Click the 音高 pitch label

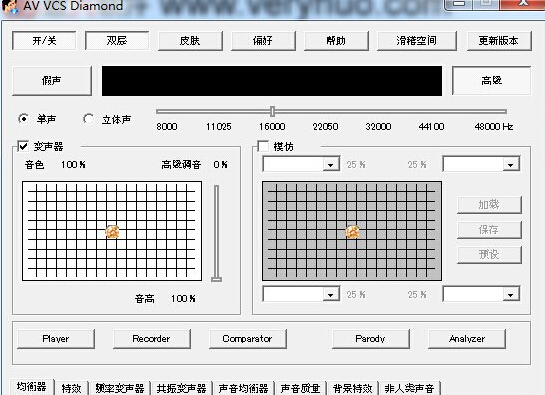click(x=145, y=298)
